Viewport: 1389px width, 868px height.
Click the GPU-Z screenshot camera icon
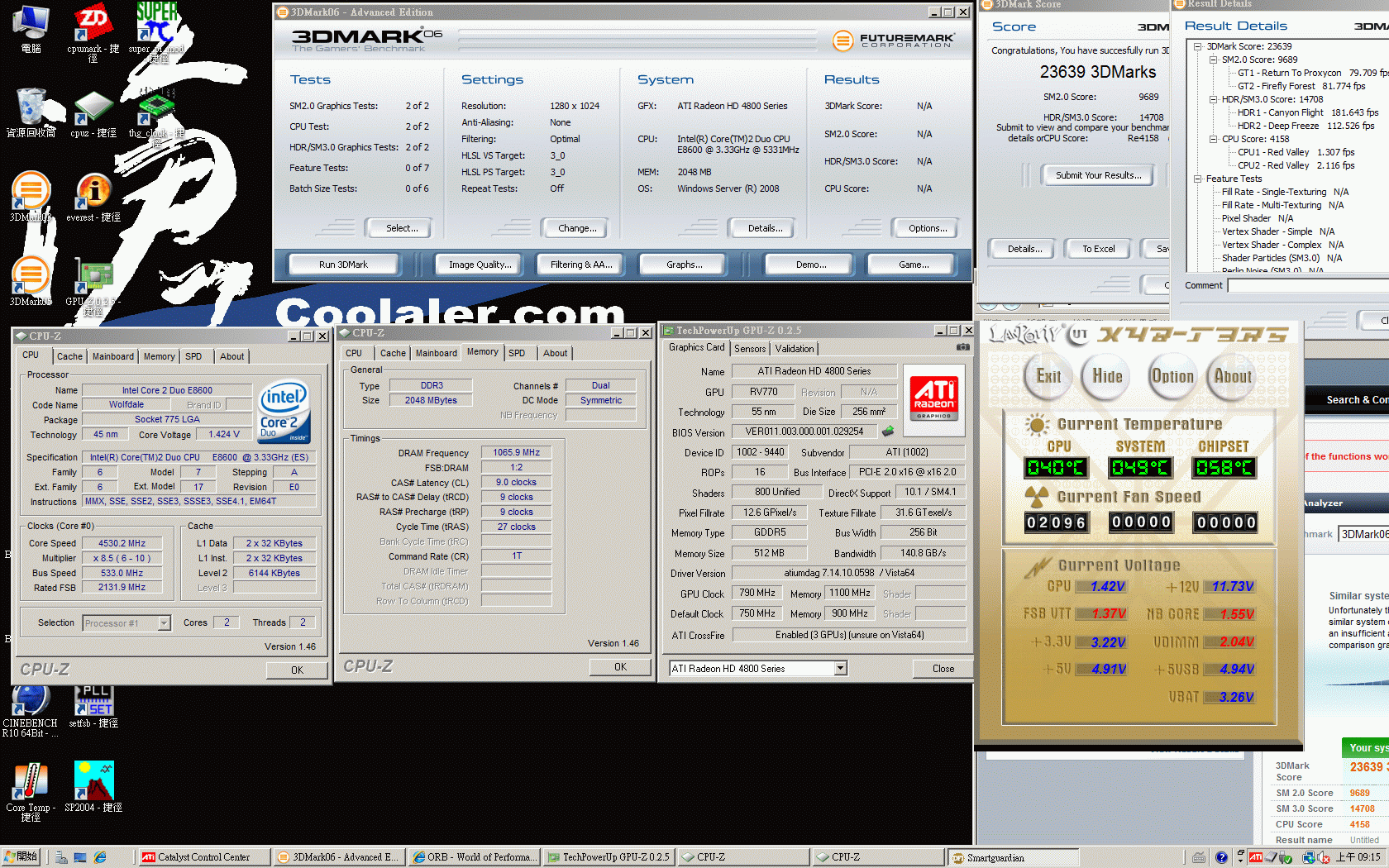pos(962,347)
